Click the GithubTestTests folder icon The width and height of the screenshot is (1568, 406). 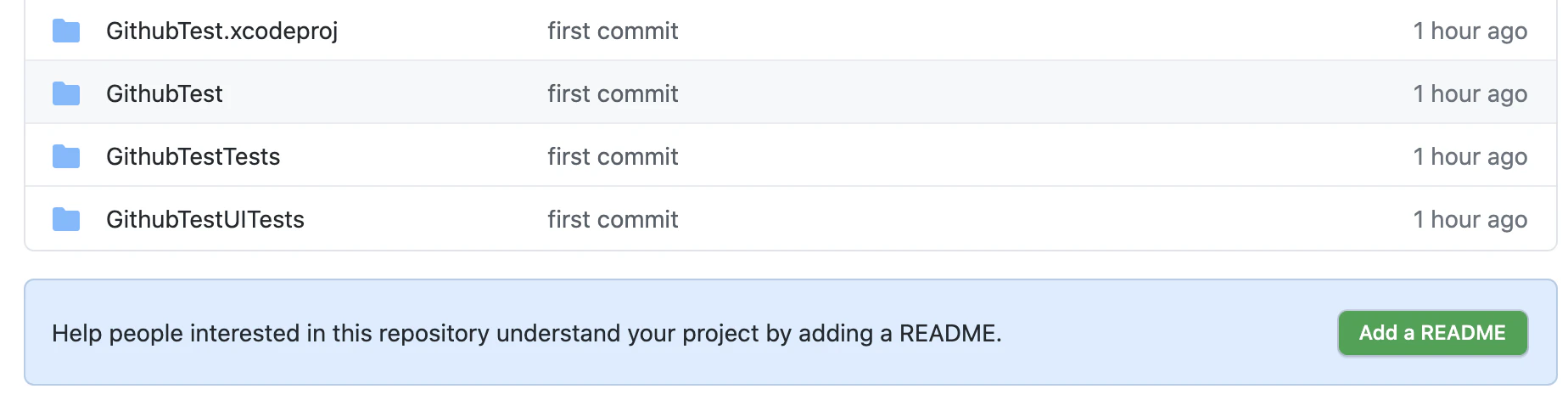coord(66,157)
